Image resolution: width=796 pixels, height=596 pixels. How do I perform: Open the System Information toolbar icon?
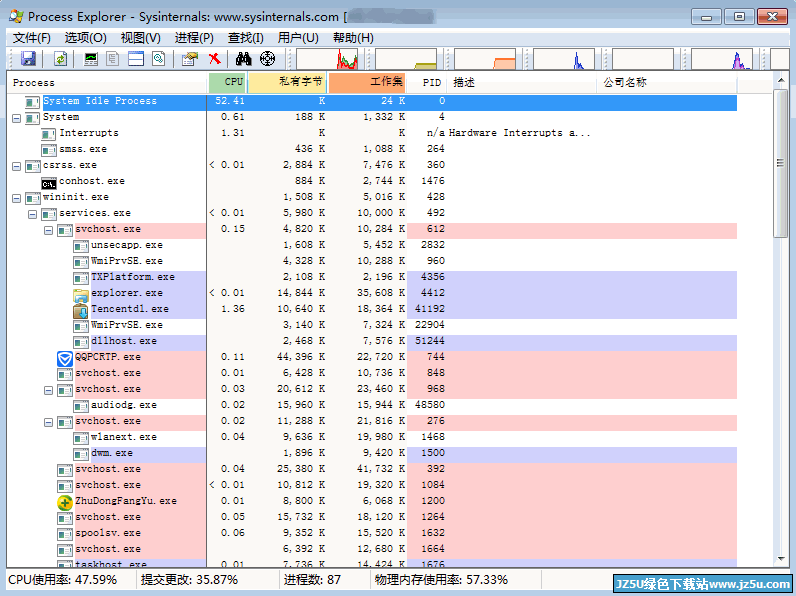click(91, 59)
